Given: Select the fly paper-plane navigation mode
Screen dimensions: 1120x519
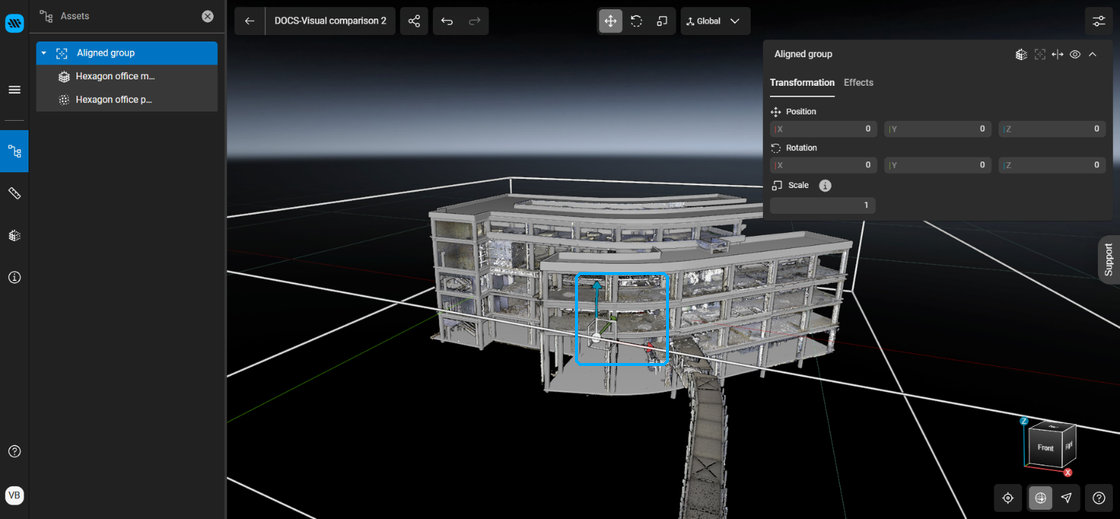Looking at the screenshot, I should [1066, 498].
